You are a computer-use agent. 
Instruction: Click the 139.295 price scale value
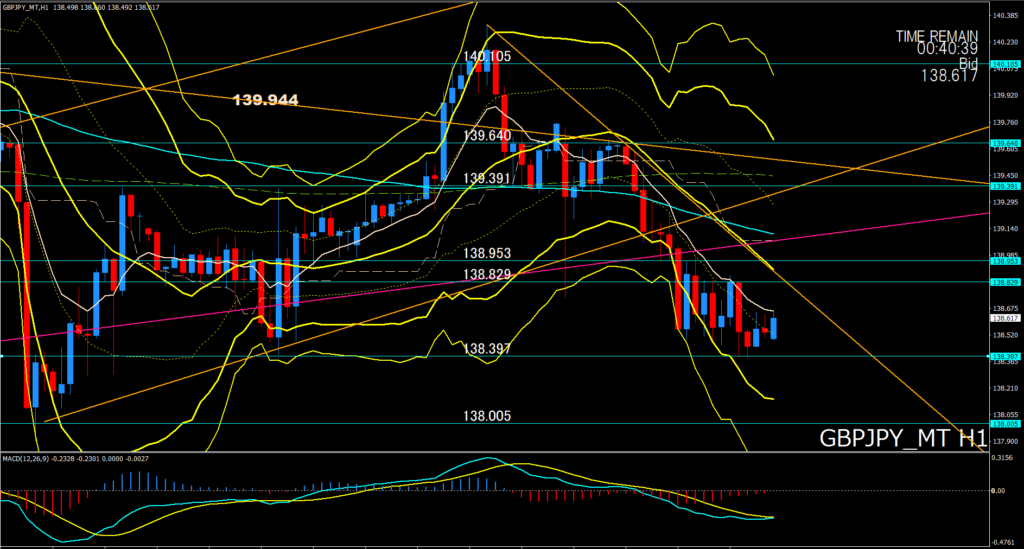pos(1005,202)
